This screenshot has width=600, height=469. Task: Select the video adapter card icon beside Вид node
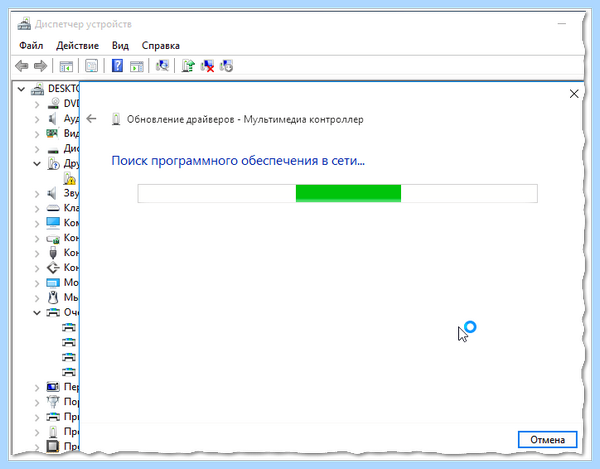point(52,134)
